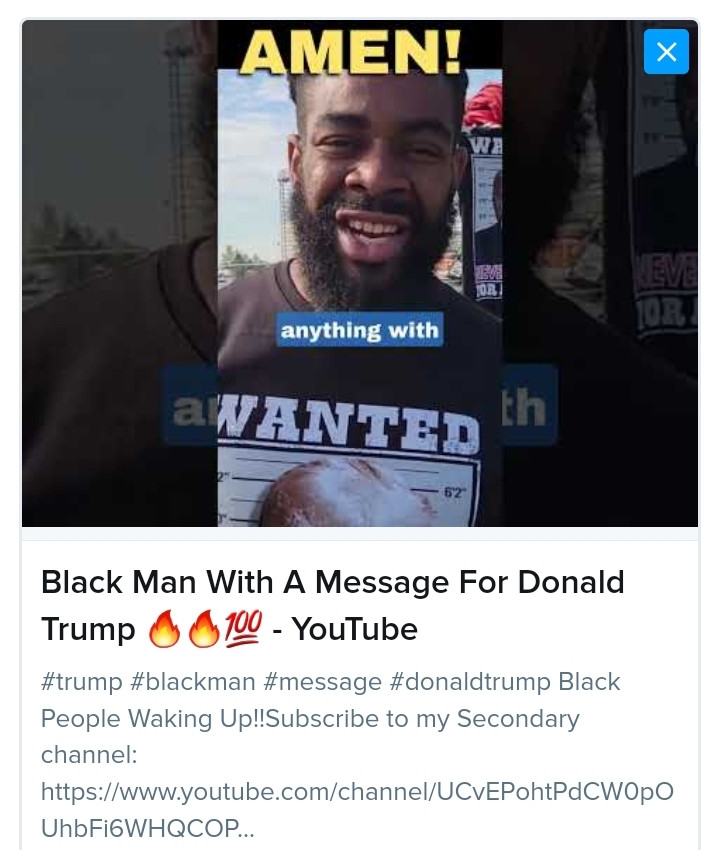Select the #message hashtag
720x850 pixels.
point(323,682)
